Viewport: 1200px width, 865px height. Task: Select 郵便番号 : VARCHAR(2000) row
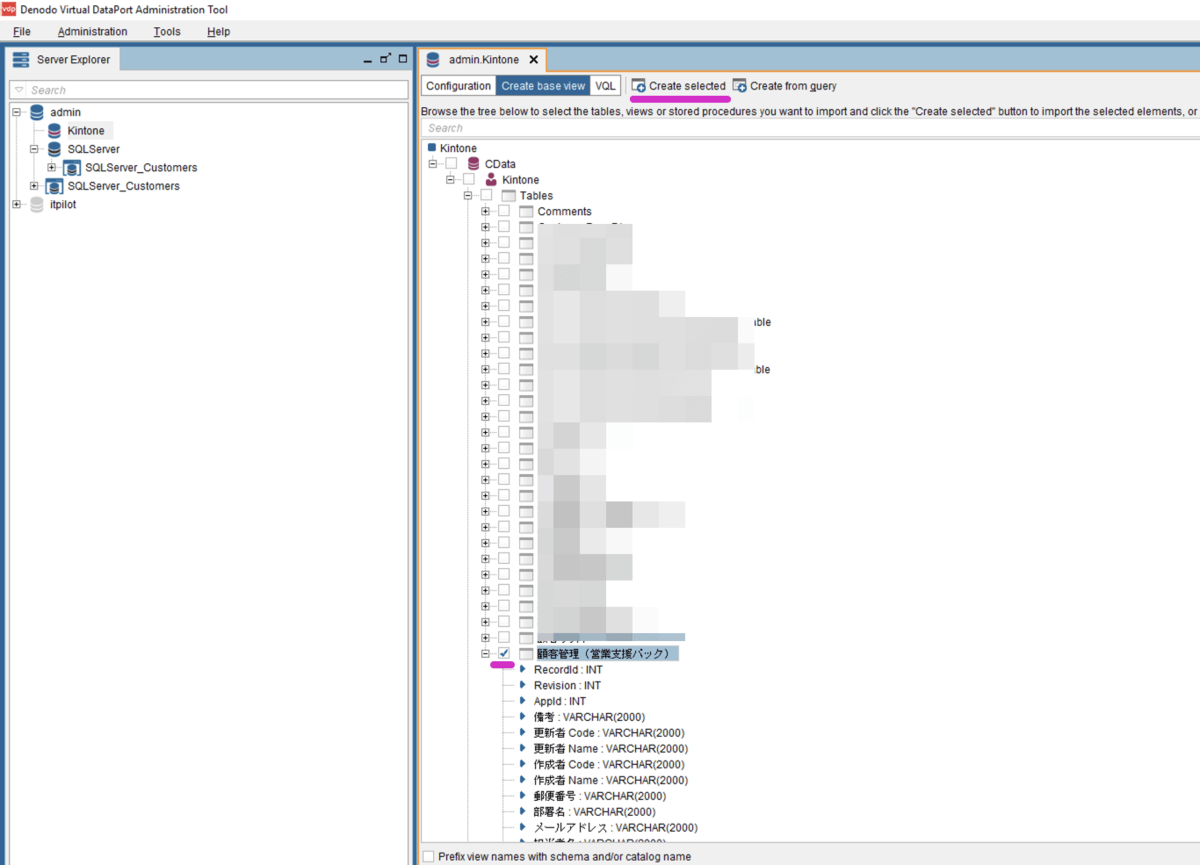coord(600,796)
